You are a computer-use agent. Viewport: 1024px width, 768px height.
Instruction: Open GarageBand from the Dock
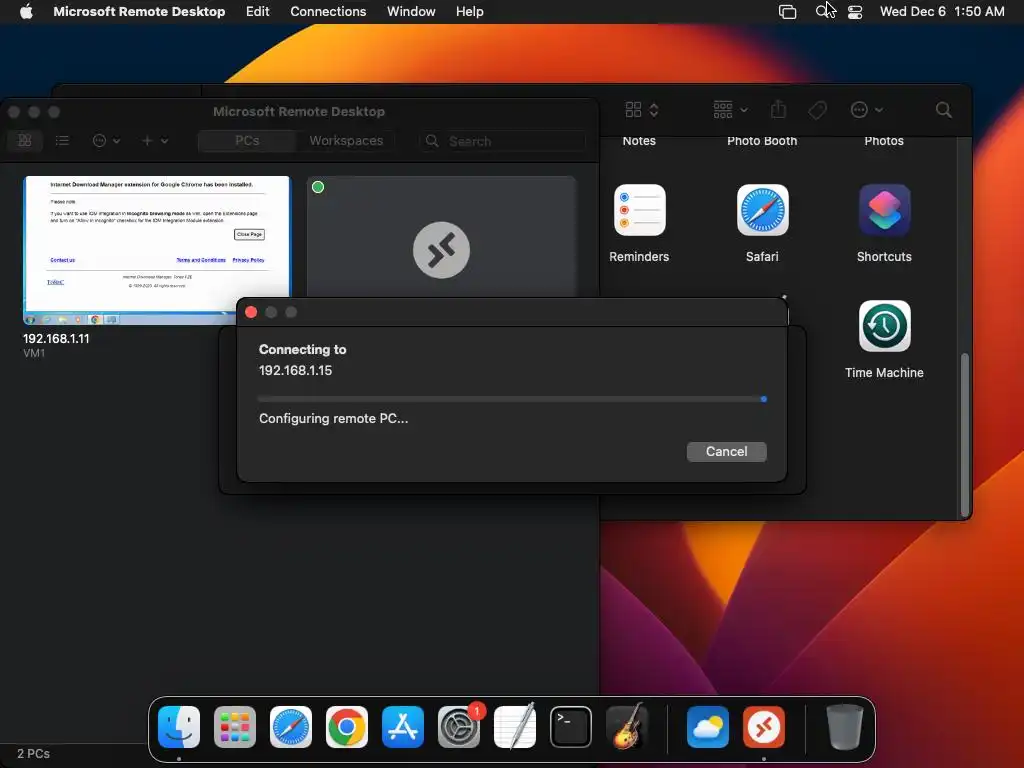pyautogui.click(x=627, y=726)
